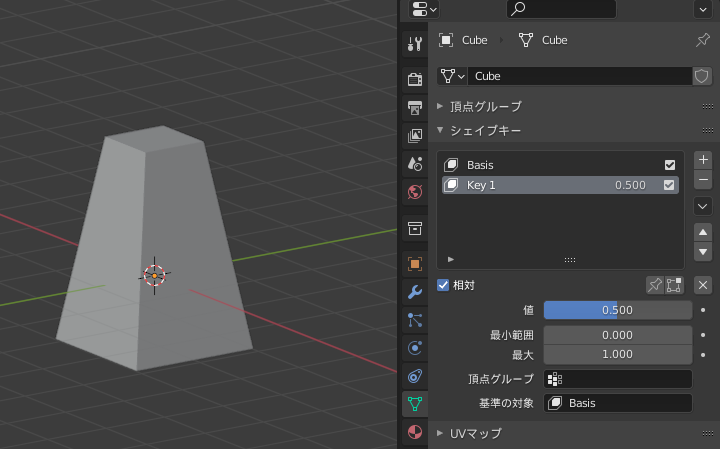Click the Cube mesh data icon in breadcrumb
Image resolution: width=720 pixels, height=449 pixels.
point(526,40)
